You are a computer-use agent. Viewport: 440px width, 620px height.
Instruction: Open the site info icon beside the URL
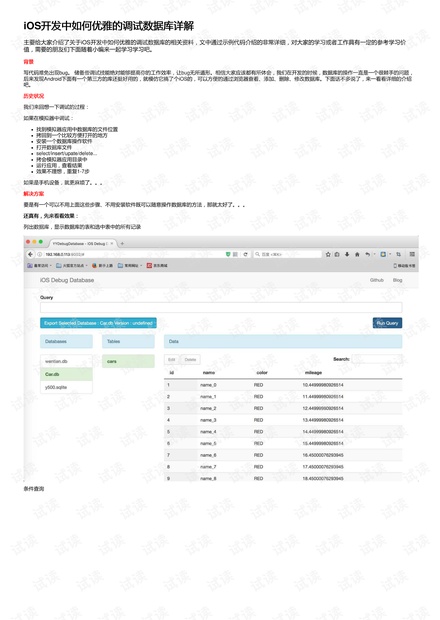coord(40,254)
